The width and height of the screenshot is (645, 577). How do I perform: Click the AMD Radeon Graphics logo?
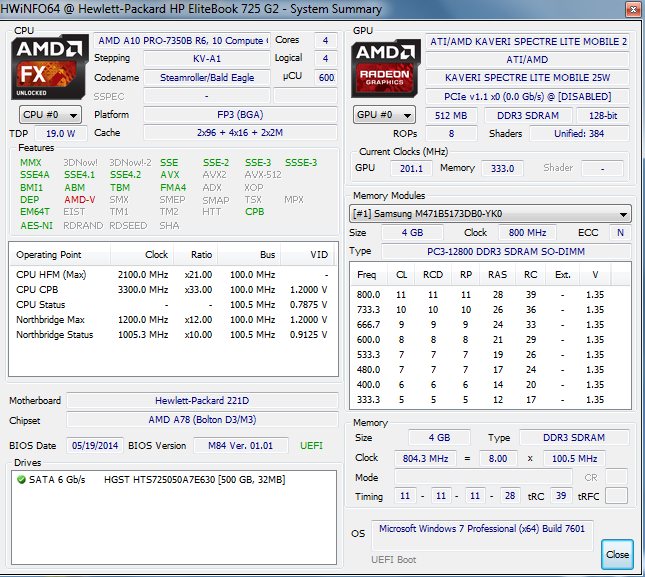[386, 68]
